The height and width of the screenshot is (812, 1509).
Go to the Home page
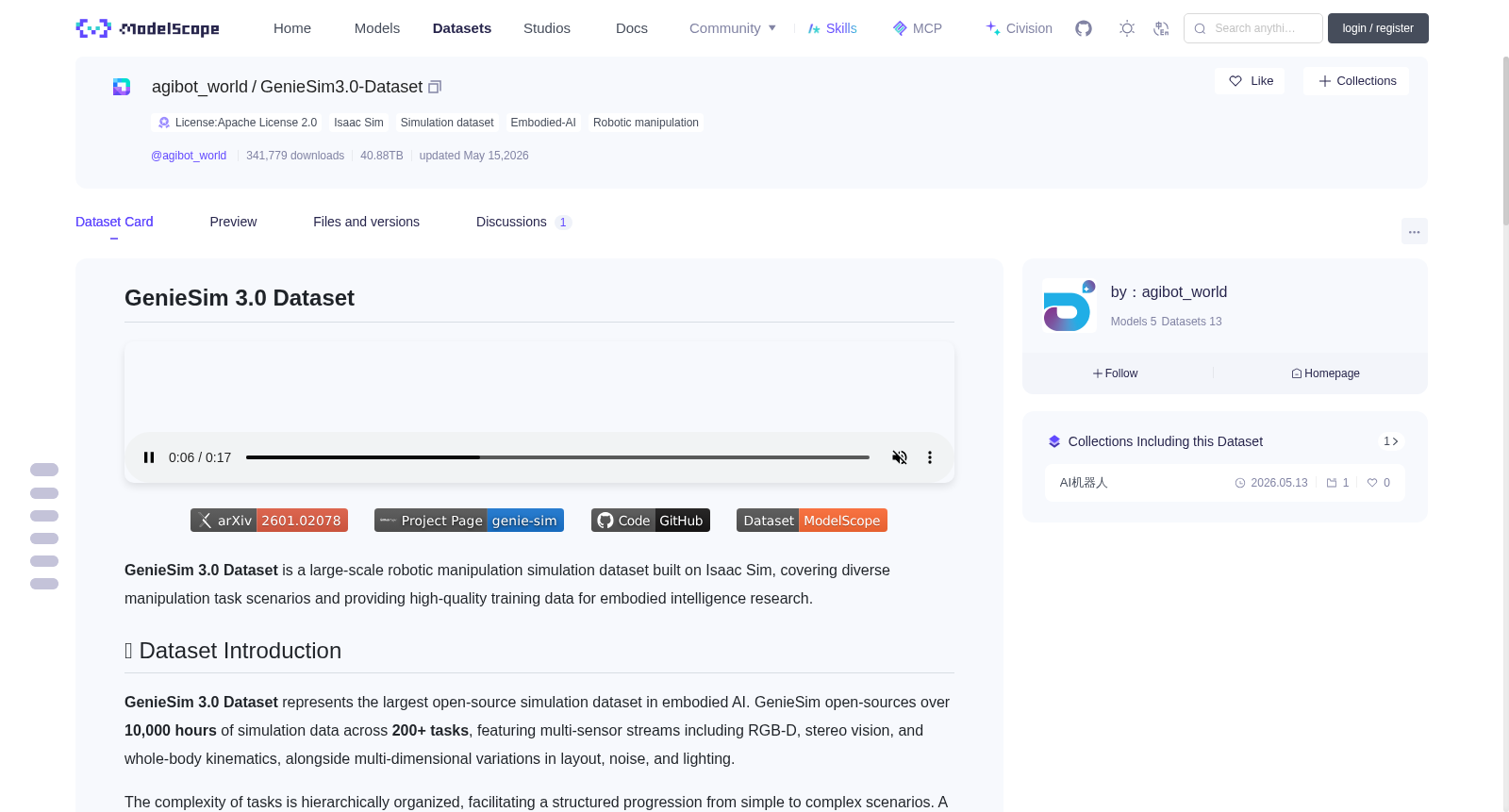292,28
